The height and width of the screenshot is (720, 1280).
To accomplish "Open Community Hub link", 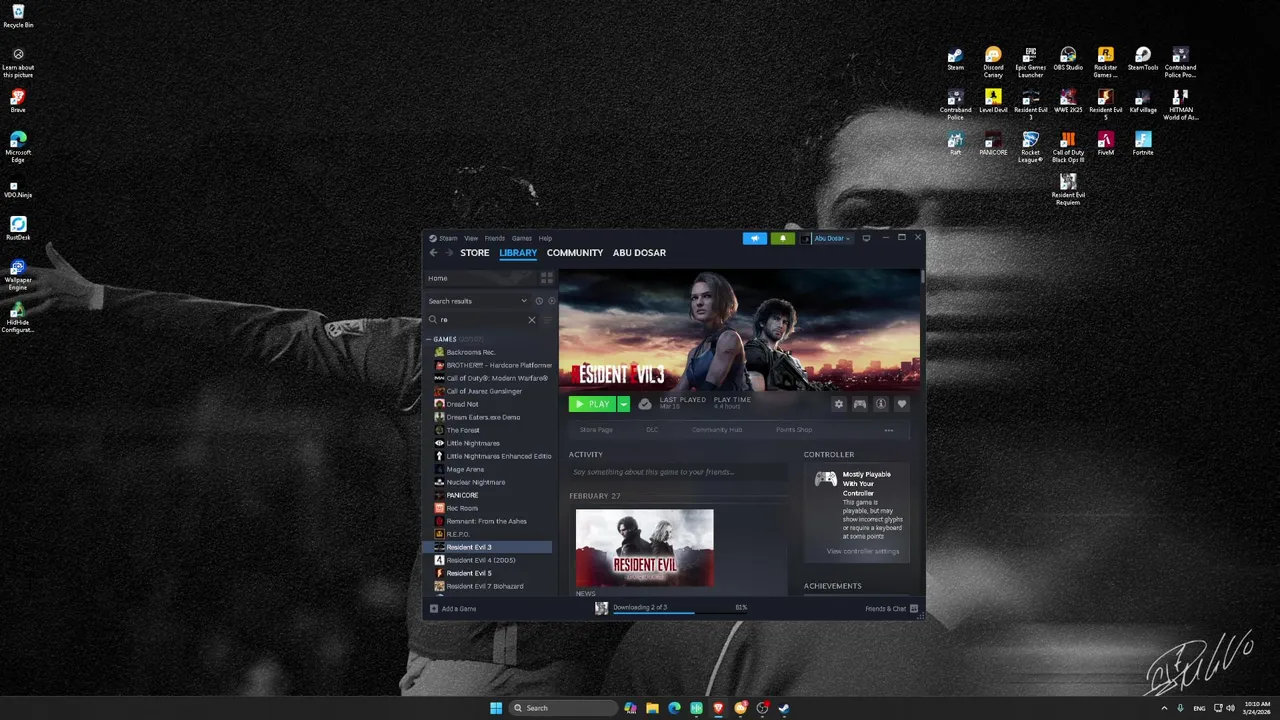I will 717,430.
